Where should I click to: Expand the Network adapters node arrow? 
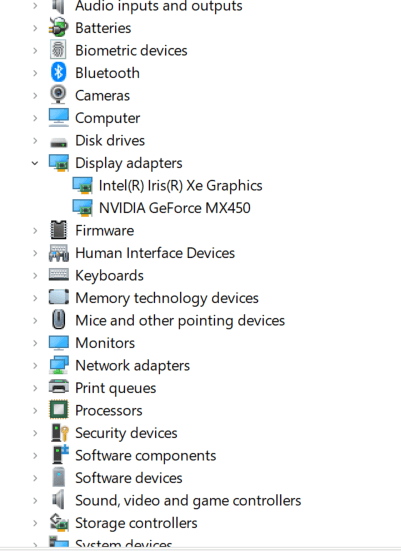(35, 365)
